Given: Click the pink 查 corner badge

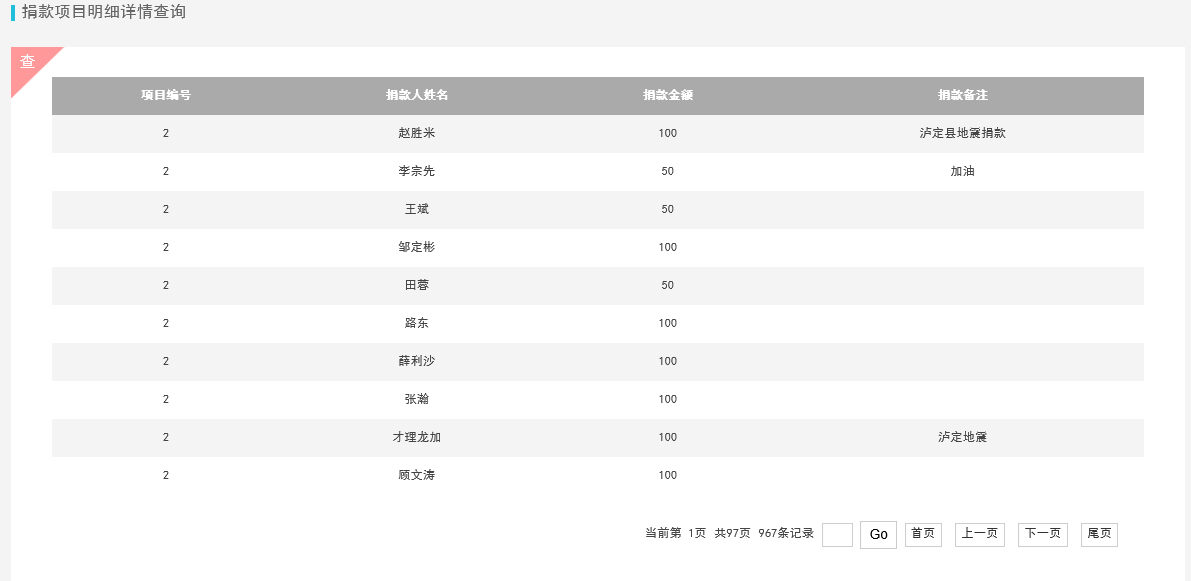Looking at the screenshot, I should [28, 63].
